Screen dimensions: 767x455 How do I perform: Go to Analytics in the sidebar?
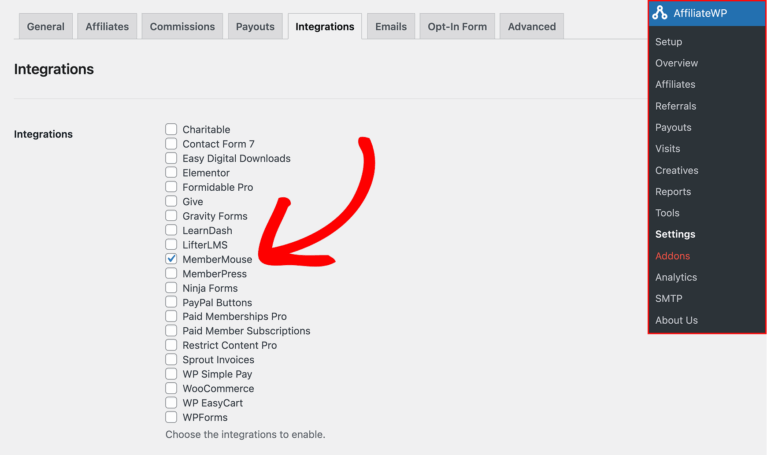coord(676,277)
